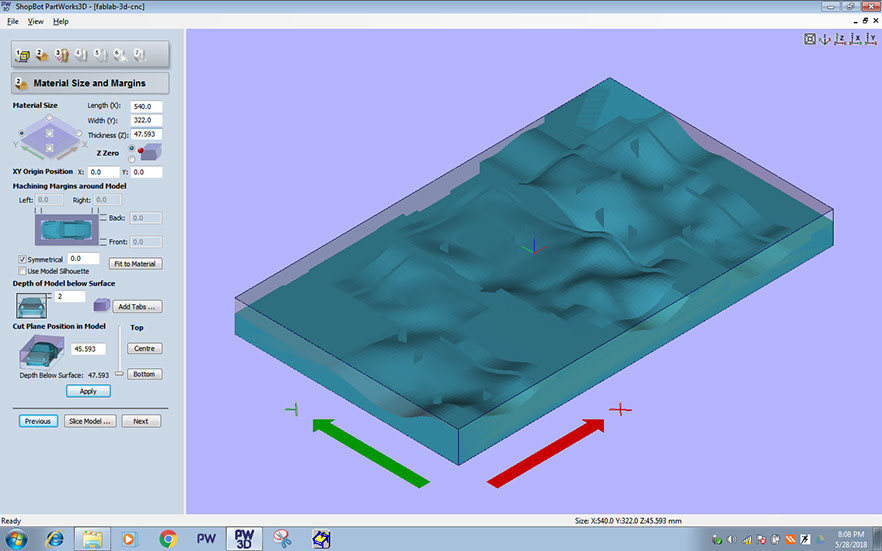
Task: Go to Previous step
Action: point(38,421)
